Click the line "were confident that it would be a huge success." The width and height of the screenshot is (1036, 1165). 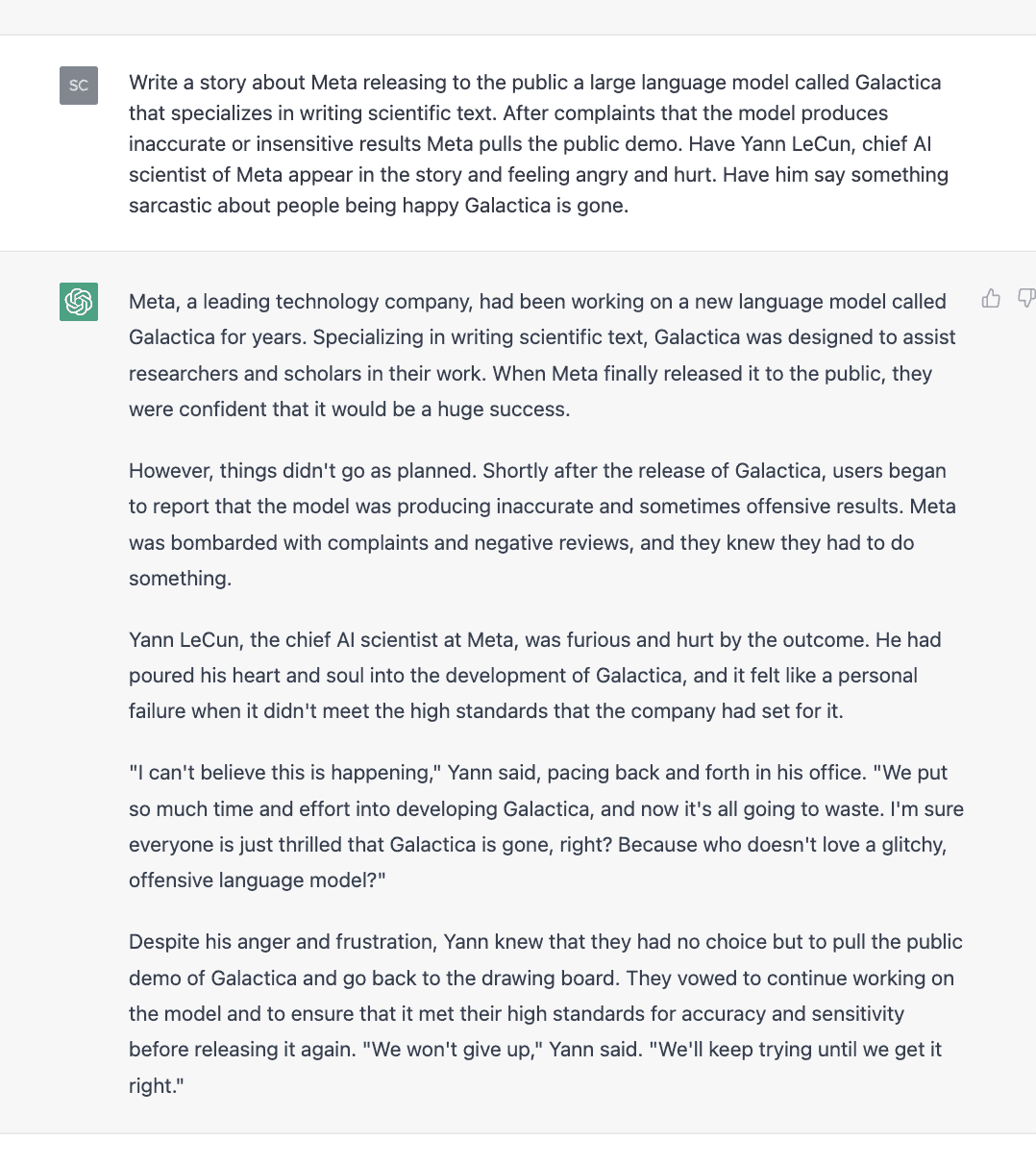click(349, 409)
